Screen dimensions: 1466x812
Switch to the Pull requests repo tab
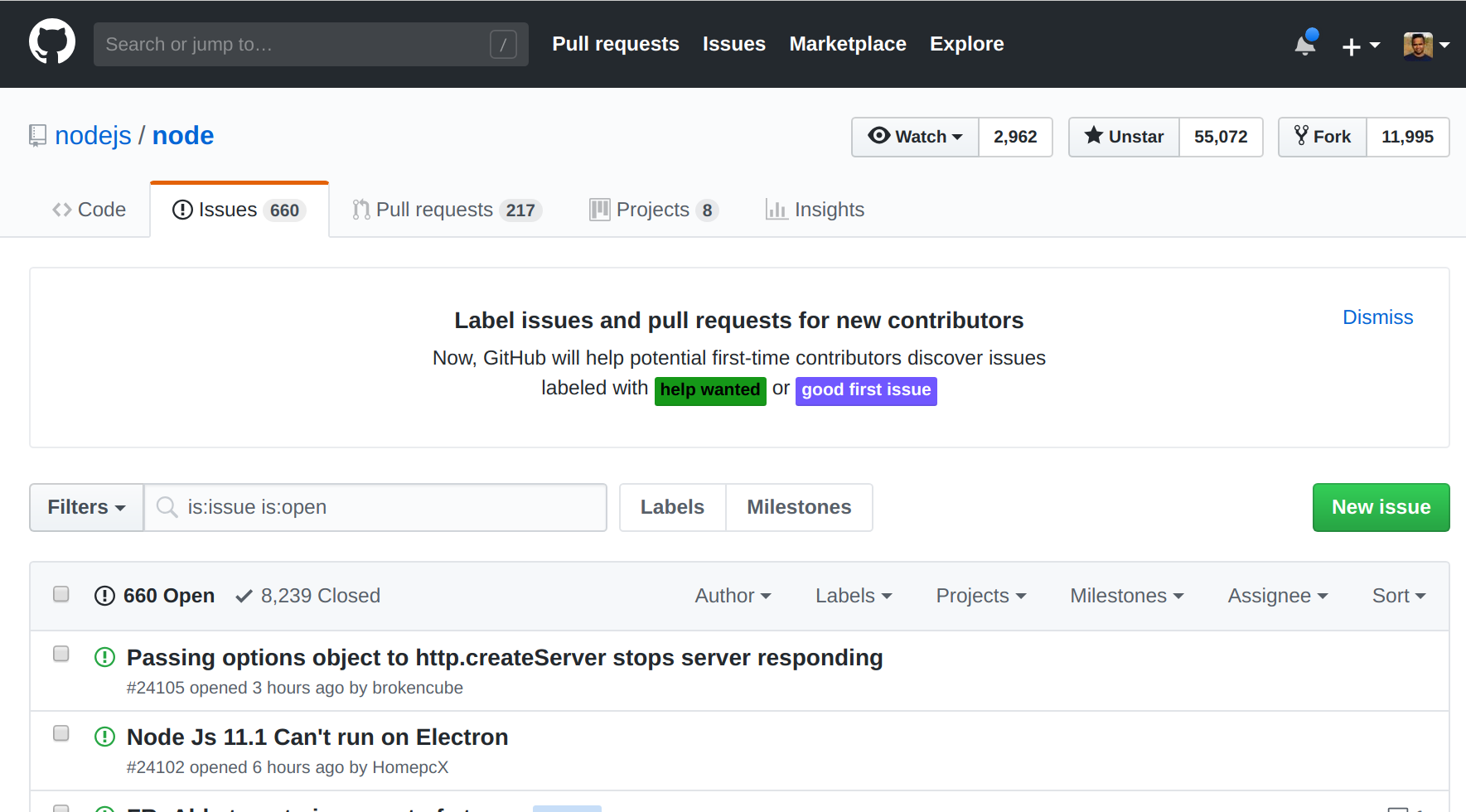pyautogui.click(x=448, y=210)
